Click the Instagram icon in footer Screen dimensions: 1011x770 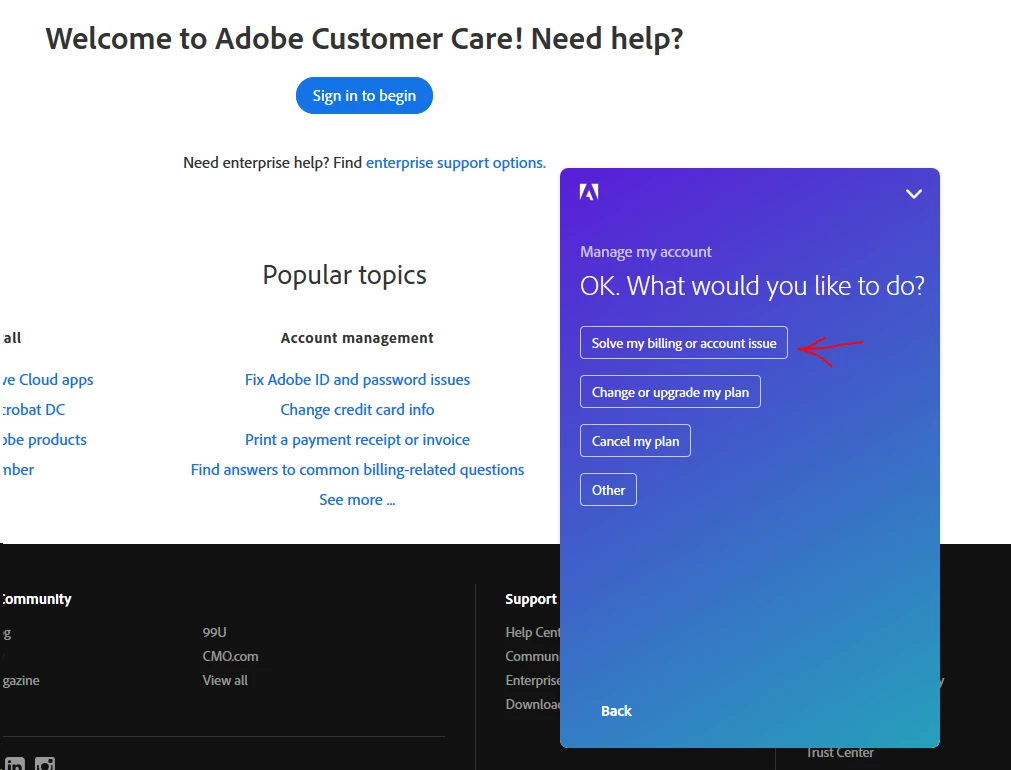click(44, 764)
